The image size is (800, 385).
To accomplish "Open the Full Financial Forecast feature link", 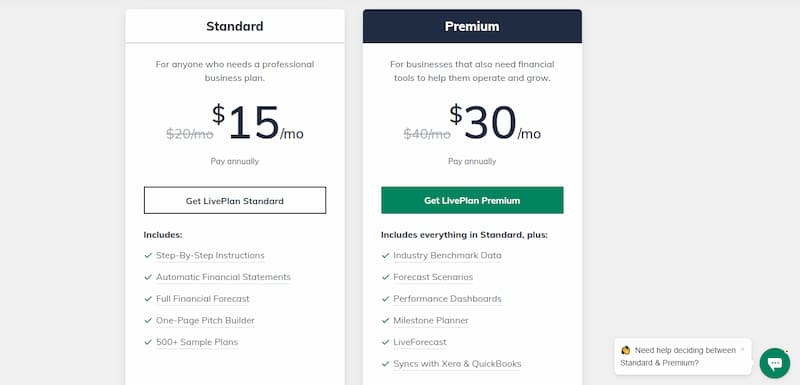I will pos(203,299).
